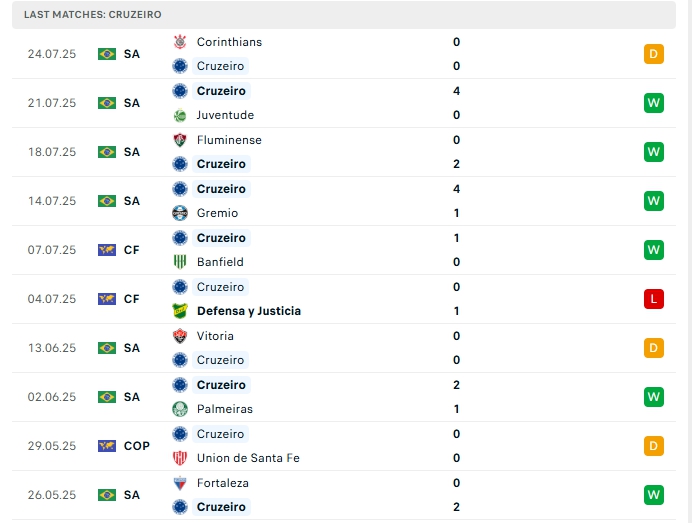Click the red loss badge for Defensa match
Image resolution: width=692 pixels, height=523 pixels.
[654, 299]
